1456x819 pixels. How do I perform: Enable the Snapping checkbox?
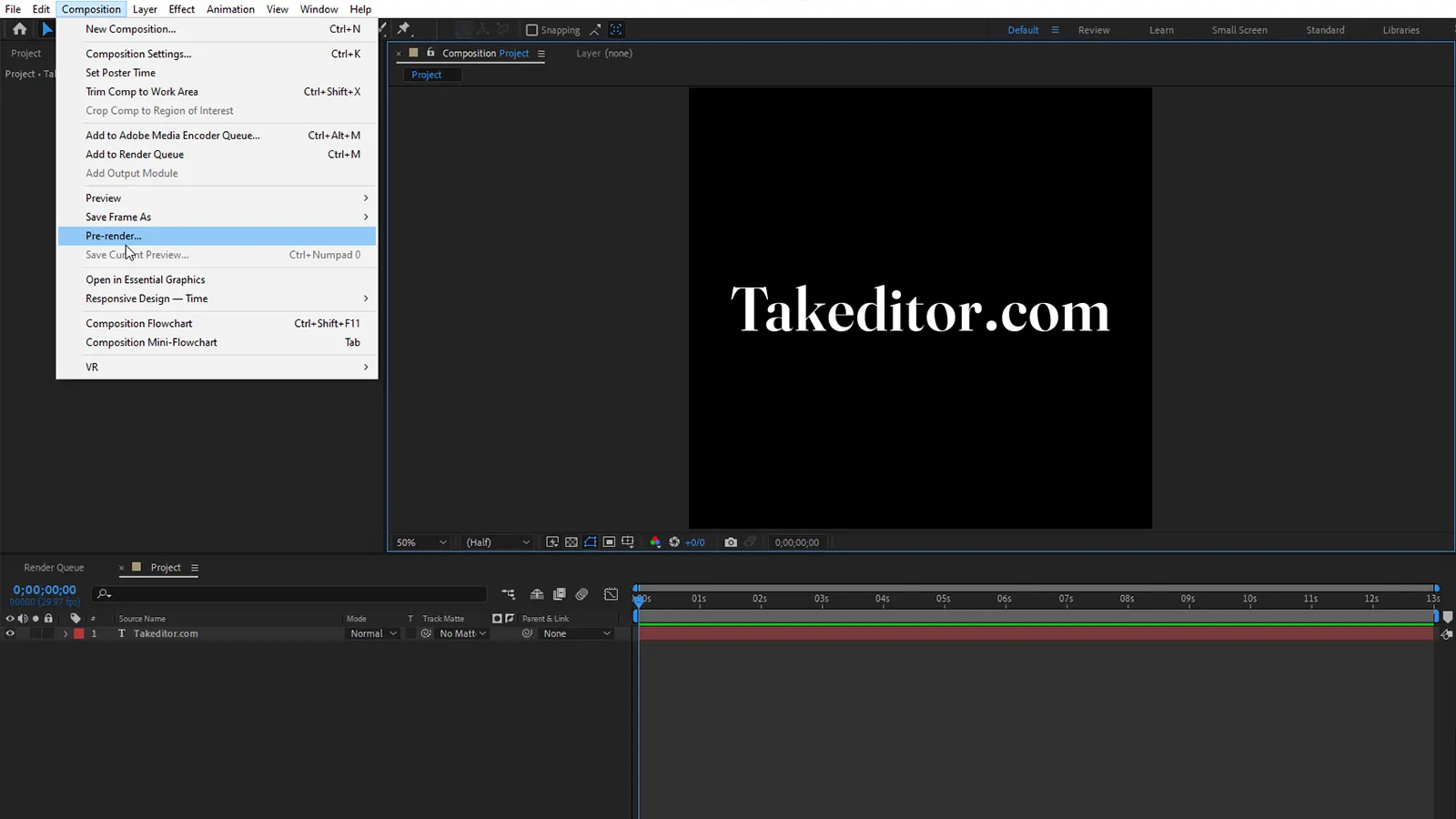tap(532, 30)
